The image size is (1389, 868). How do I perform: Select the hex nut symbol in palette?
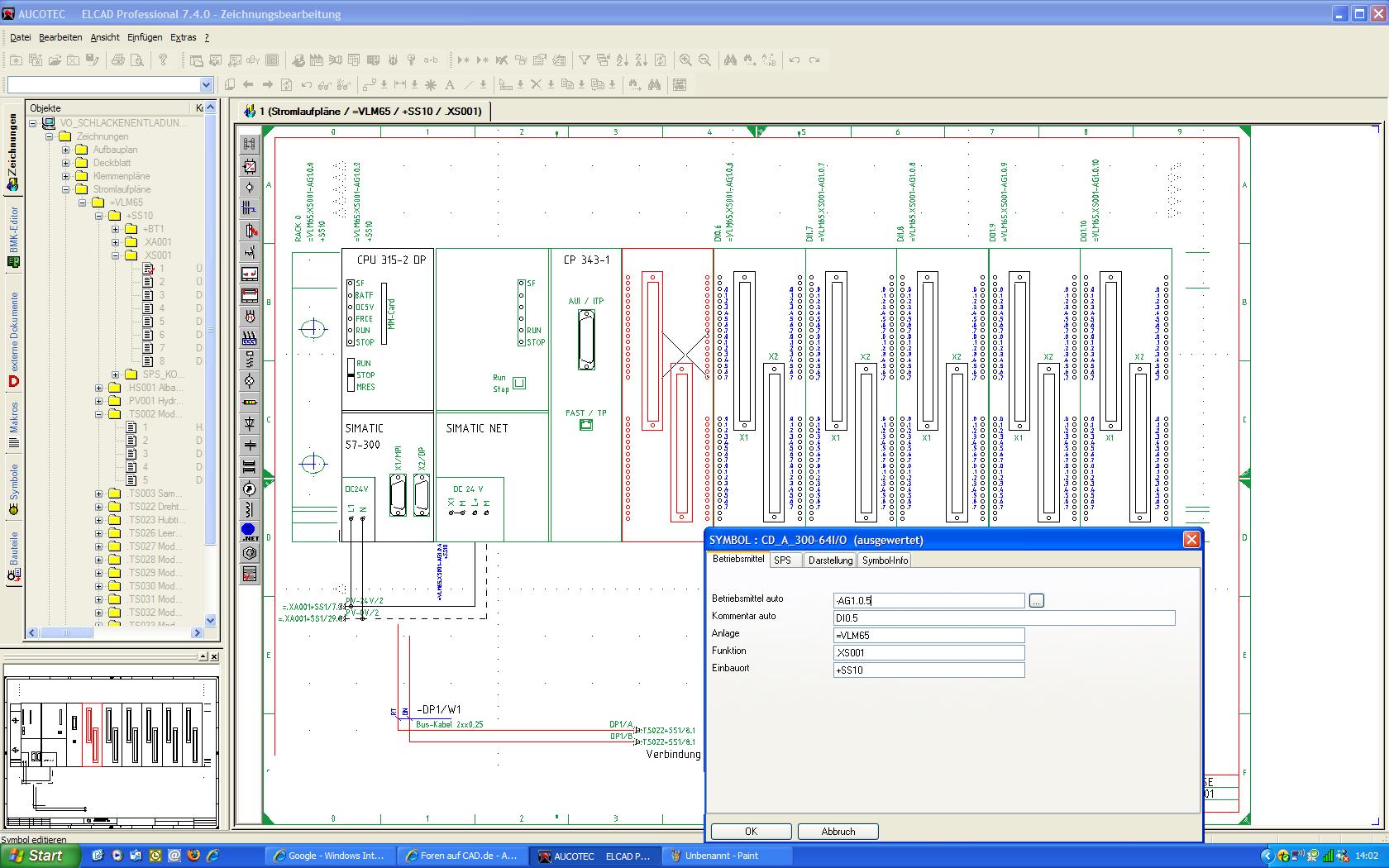click(x=250, y=553)
